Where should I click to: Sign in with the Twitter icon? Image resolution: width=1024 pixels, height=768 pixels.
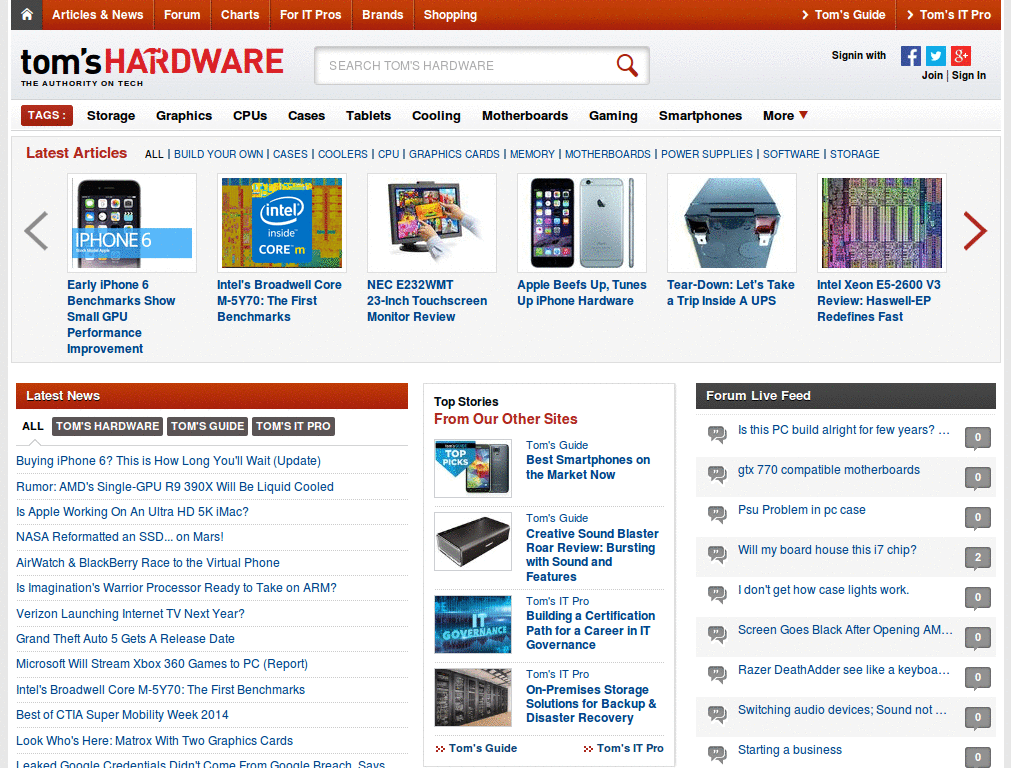[935, 56]
